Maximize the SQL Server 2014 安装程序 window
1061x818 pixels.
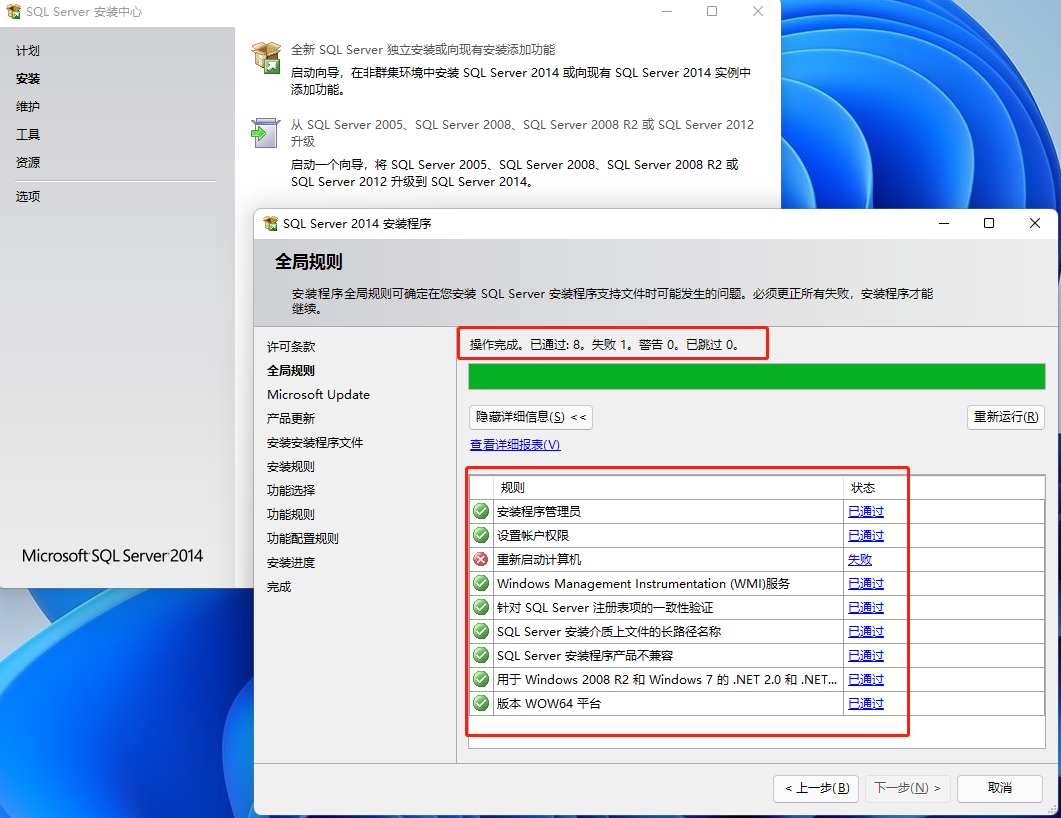point(989,223)
